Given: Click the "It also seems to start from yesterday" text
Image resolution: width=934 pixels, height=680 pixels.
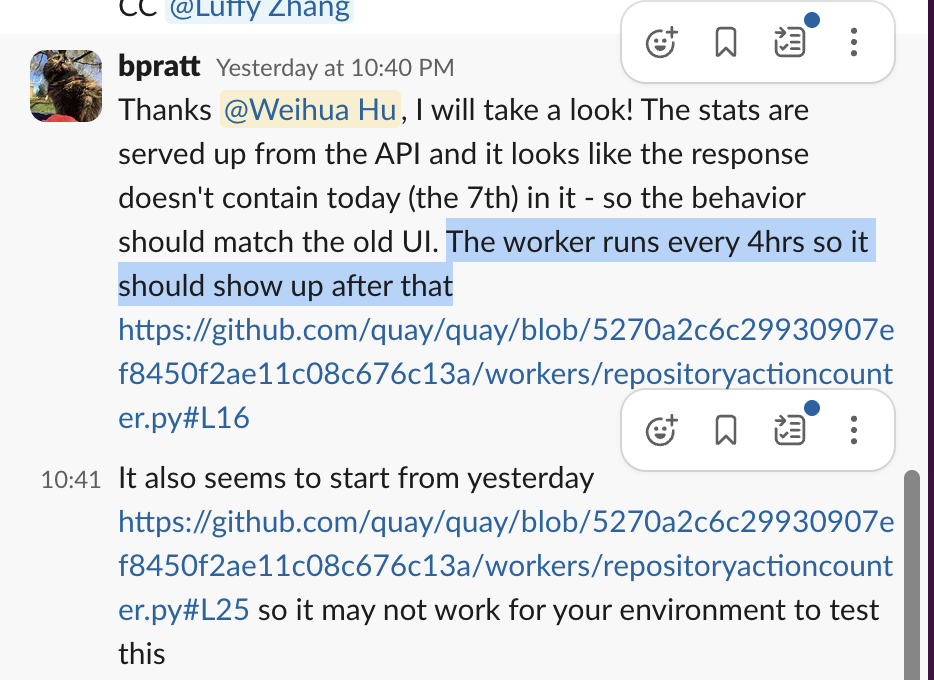Looking at the screenshot, I should [x=356, y=478].
